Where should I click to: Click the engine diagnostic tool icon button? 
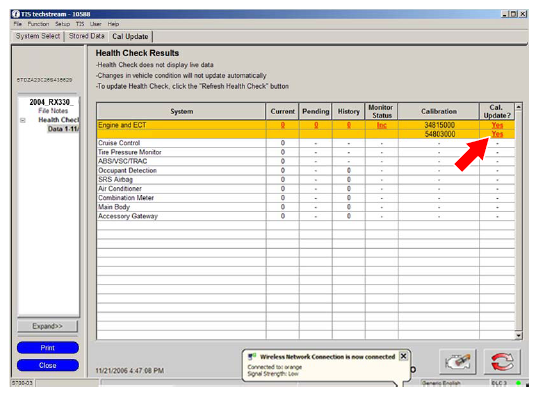(x=458, y=362)
